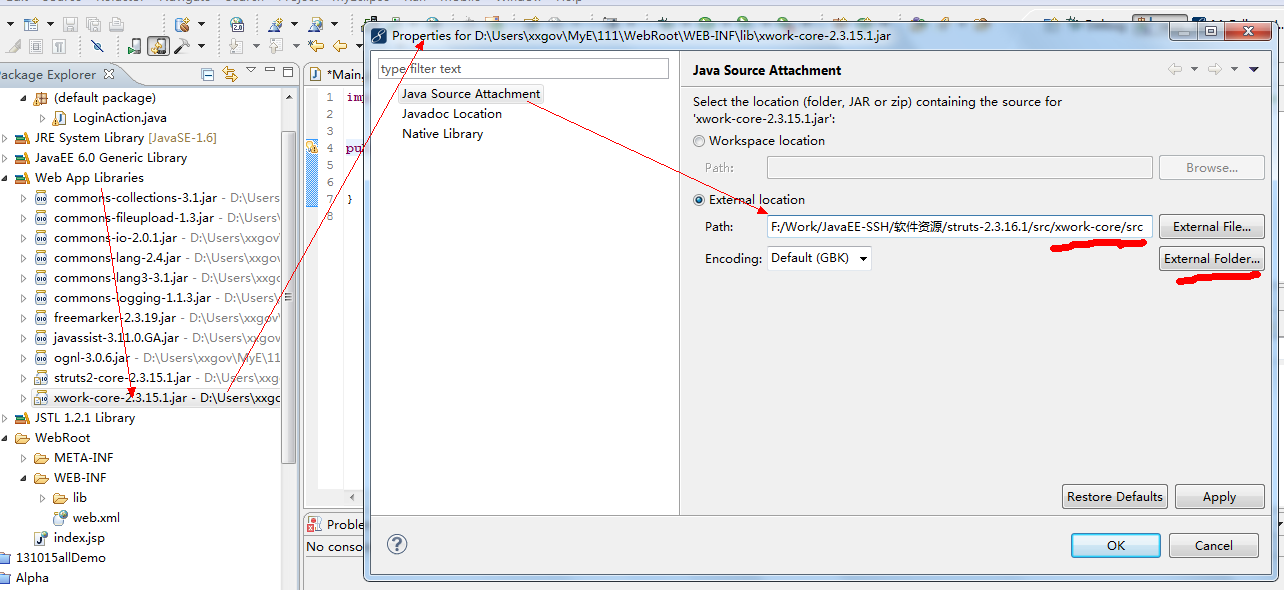Click the Package Explorer vertical scrollbar

tap(289, 300)
